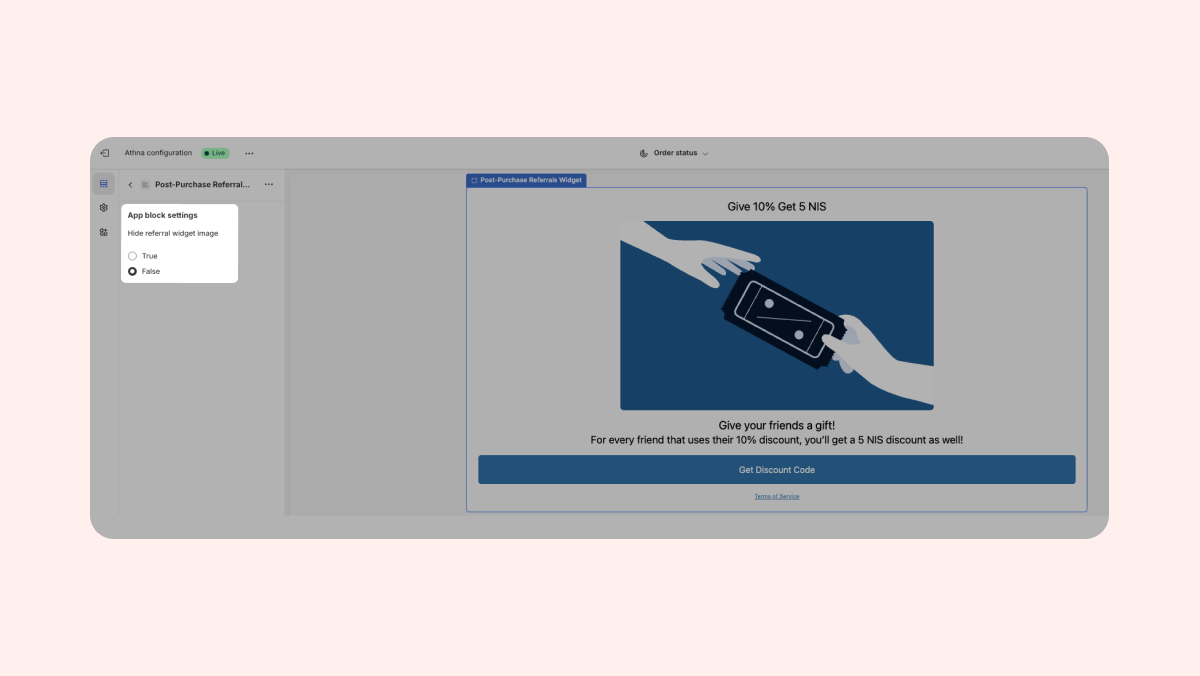Click the Post-Purchase Referral panel title
1200x676 pixels.
point(202,185)
